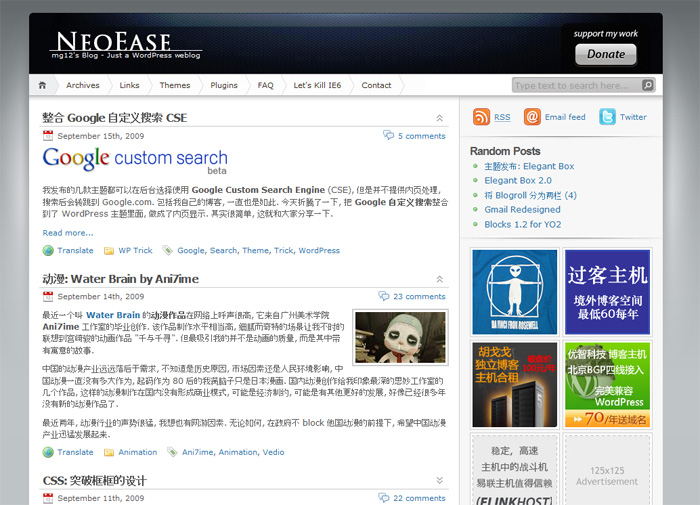Viewport: 700px width, 505px height.
Task: Open the Theme tag link
Action: click(x=255, y=250)
